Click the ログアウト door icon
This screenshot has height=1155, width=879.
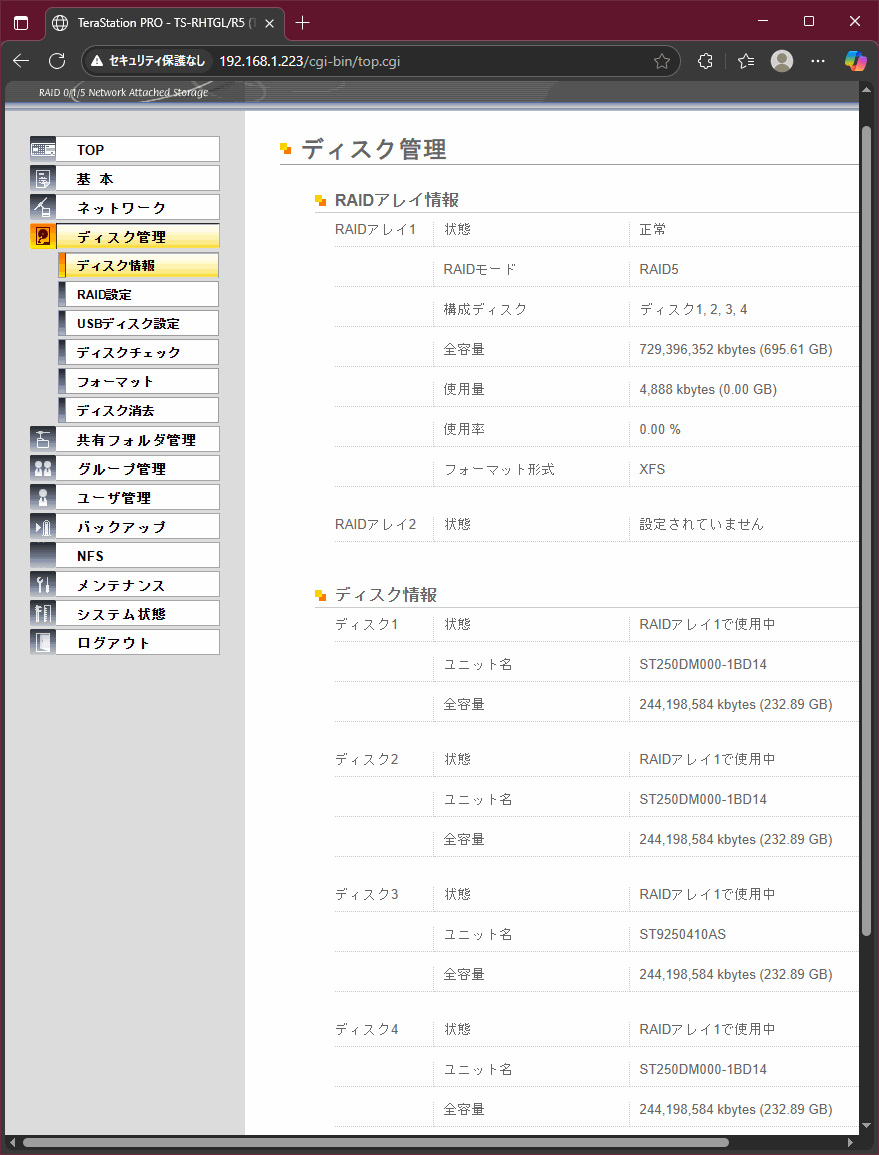tap(43, 643)
